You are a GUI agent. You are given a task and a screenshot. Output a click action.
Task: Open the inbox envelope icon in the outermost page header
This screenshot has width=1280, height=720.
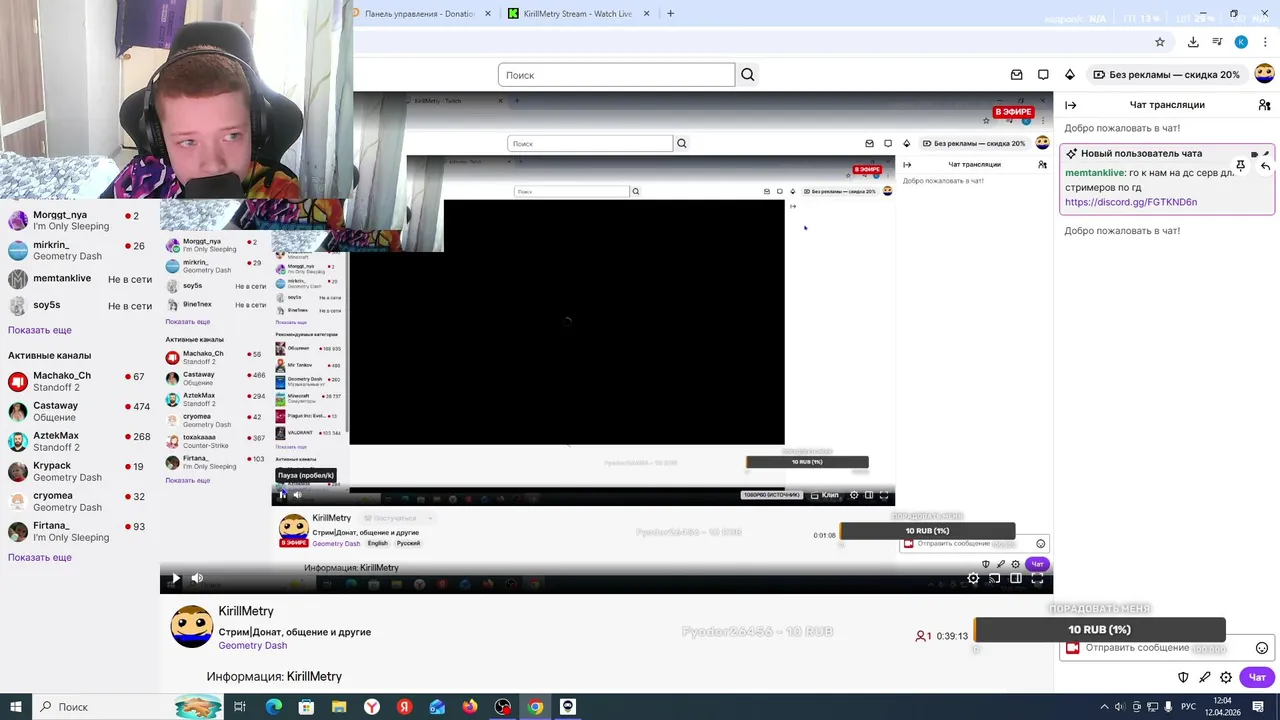(x=1017, y=75)
